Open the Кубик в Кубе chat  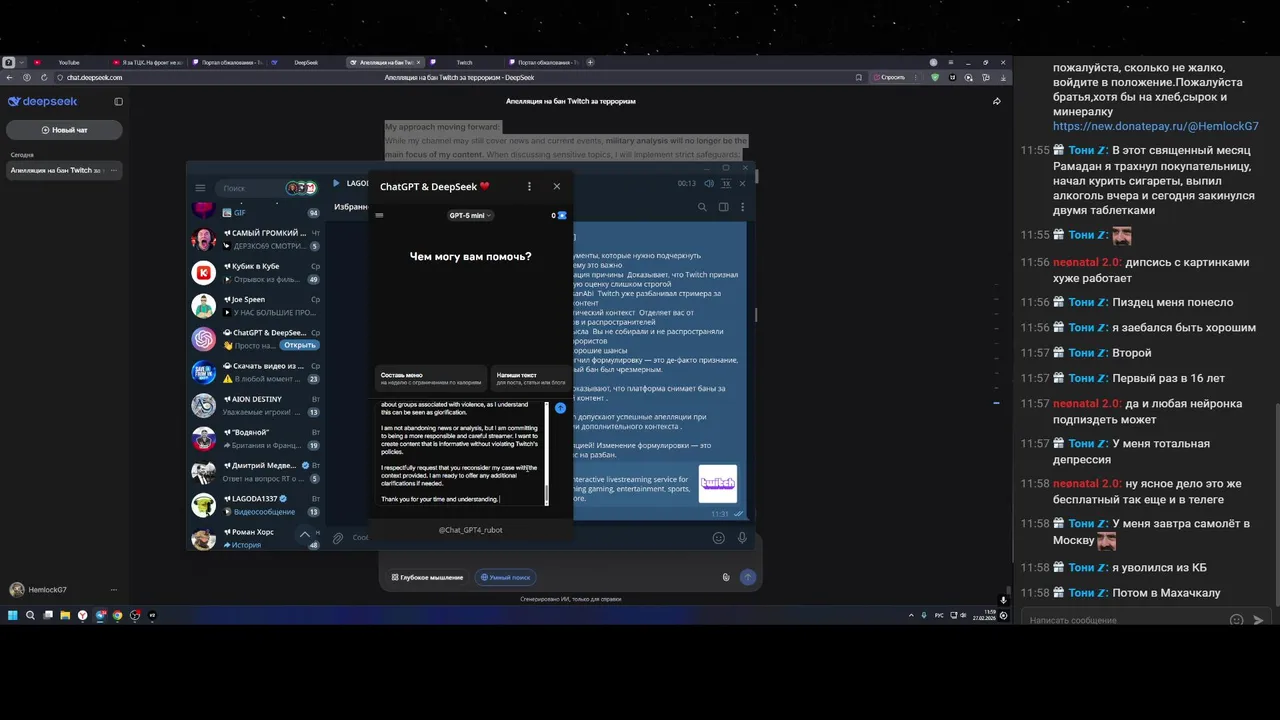coord(256,272)
